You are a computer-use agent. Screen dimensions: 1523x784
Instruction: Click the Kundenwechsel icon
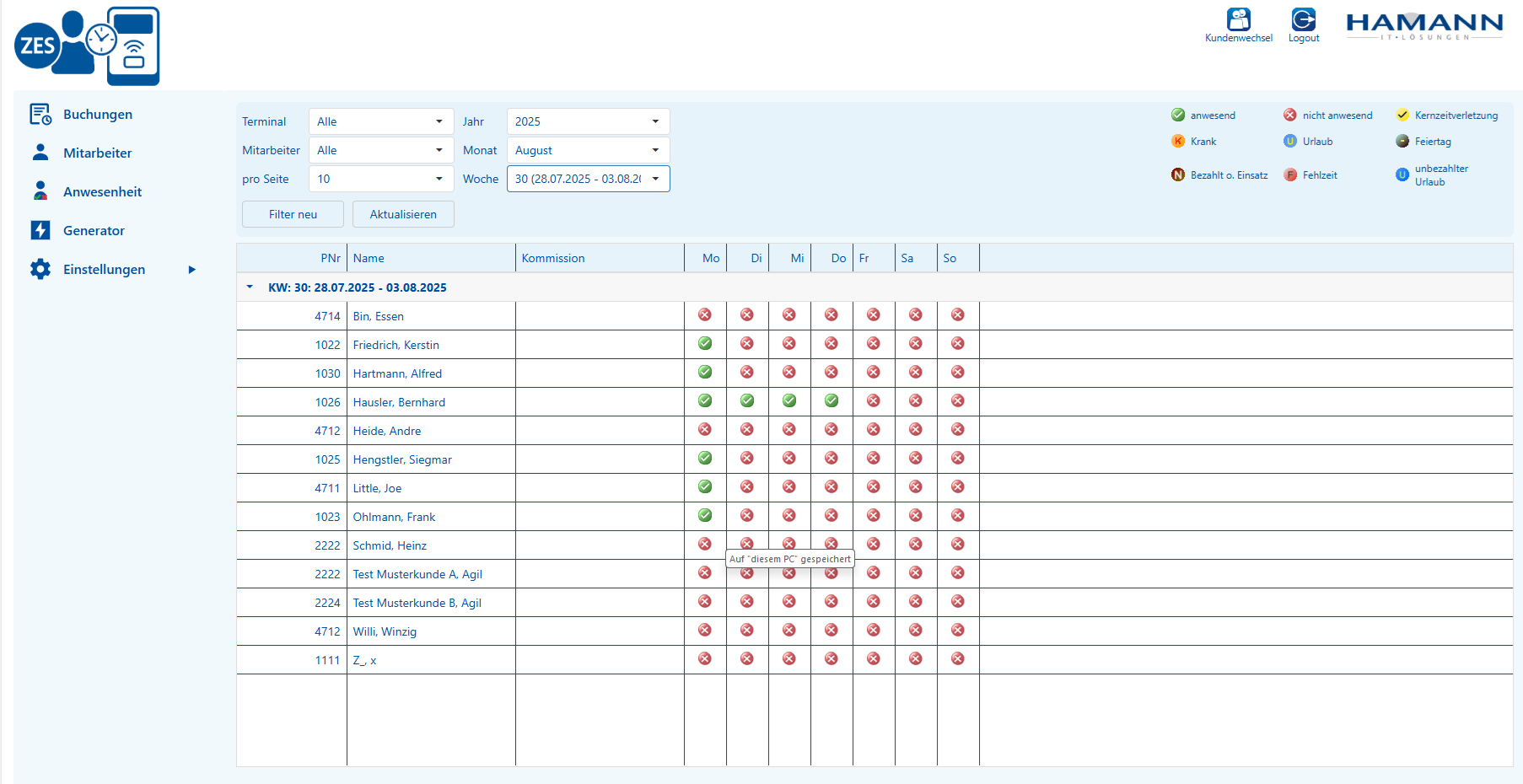click(1238, 19)
